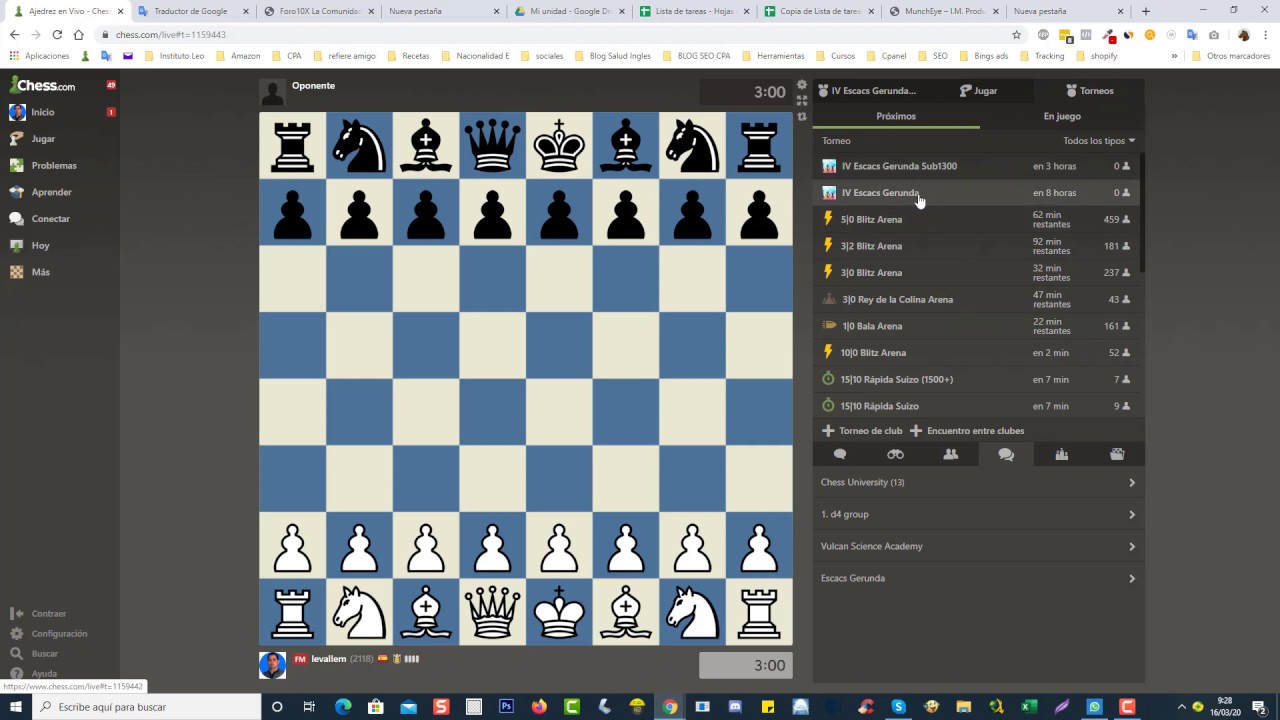Click lightning icon of 5|0 Blitz Arena
This screenshot has height=720, width=1280.
click(828, 219)
